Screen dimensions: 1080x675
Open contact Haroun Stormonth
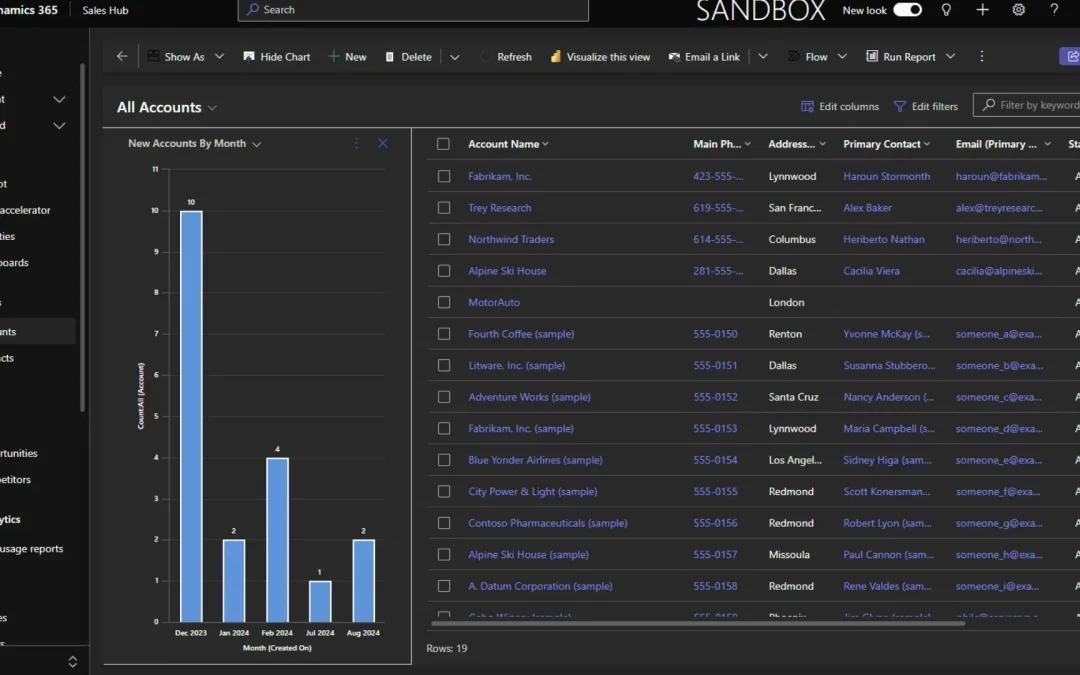[886, 176]
